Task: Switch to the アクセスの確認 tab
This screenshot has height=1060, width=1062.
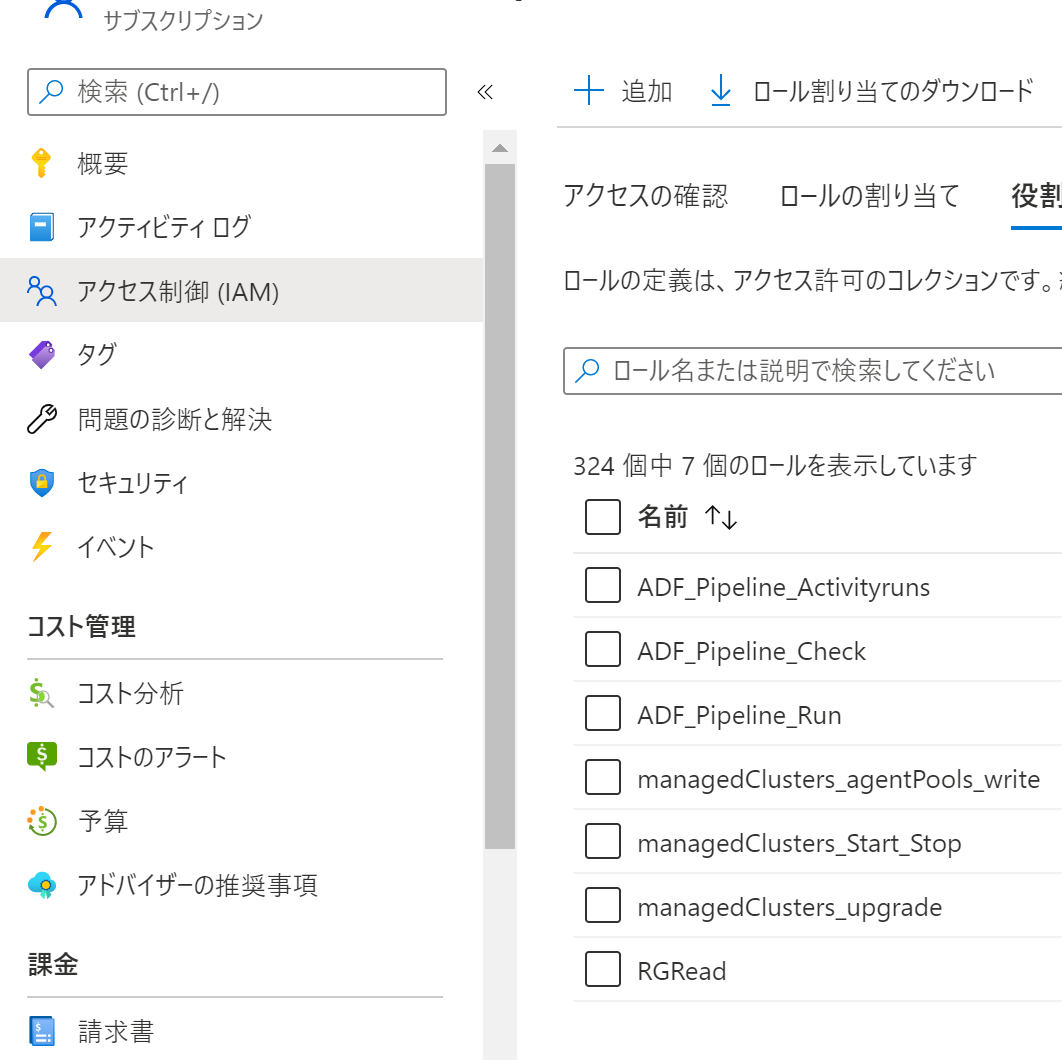Action: pos(645,196)
